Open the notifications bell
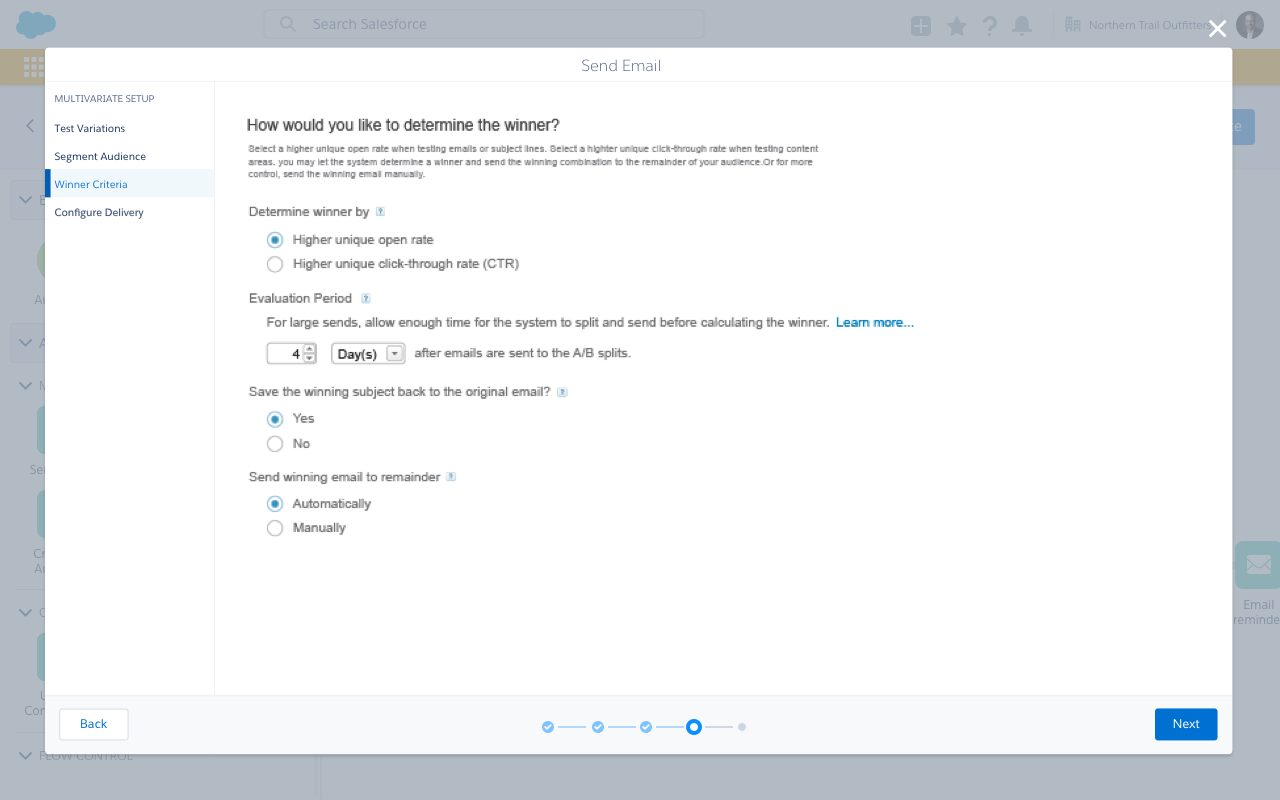Image resolution: width=1280 pixels, height=800 pixels. tap(1022, 26)
